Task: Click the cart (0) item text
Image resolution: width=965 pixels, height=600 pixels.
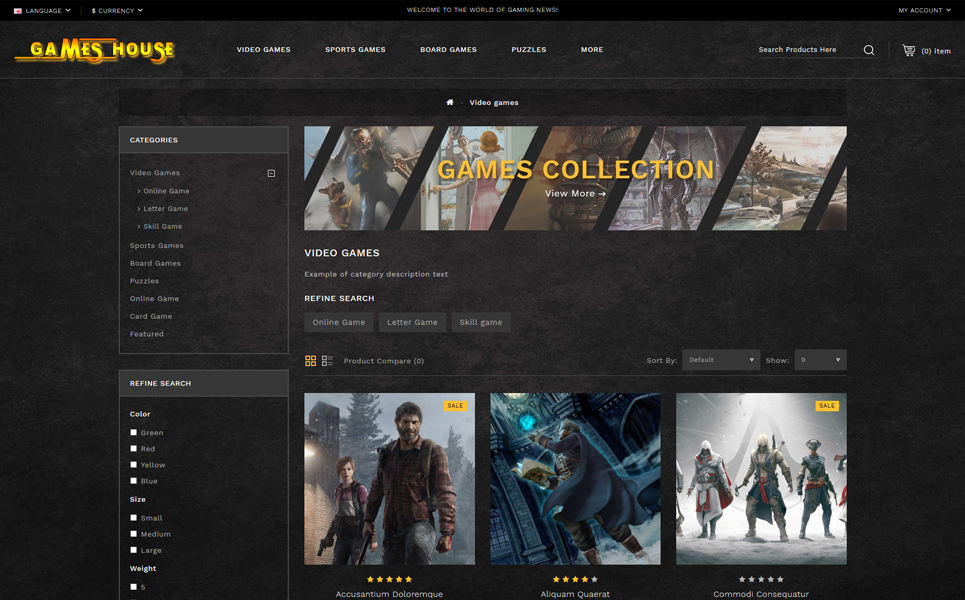Action: click(936, 51)
